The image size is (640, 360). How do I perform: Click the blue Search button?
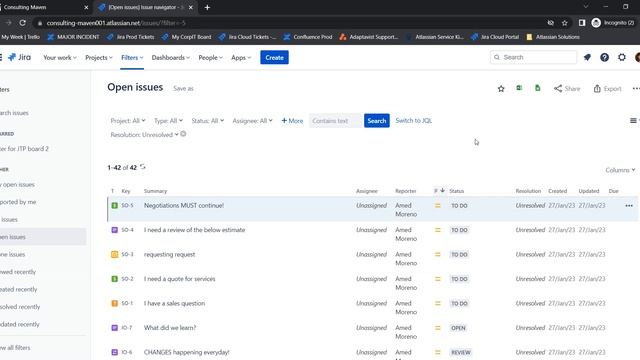[x=376, y=121]
